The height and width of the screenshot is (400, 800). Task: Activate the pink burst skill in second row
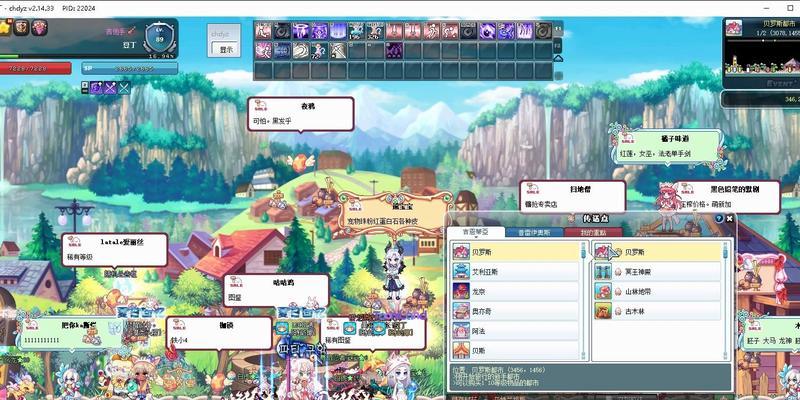[x=263, y=51]
